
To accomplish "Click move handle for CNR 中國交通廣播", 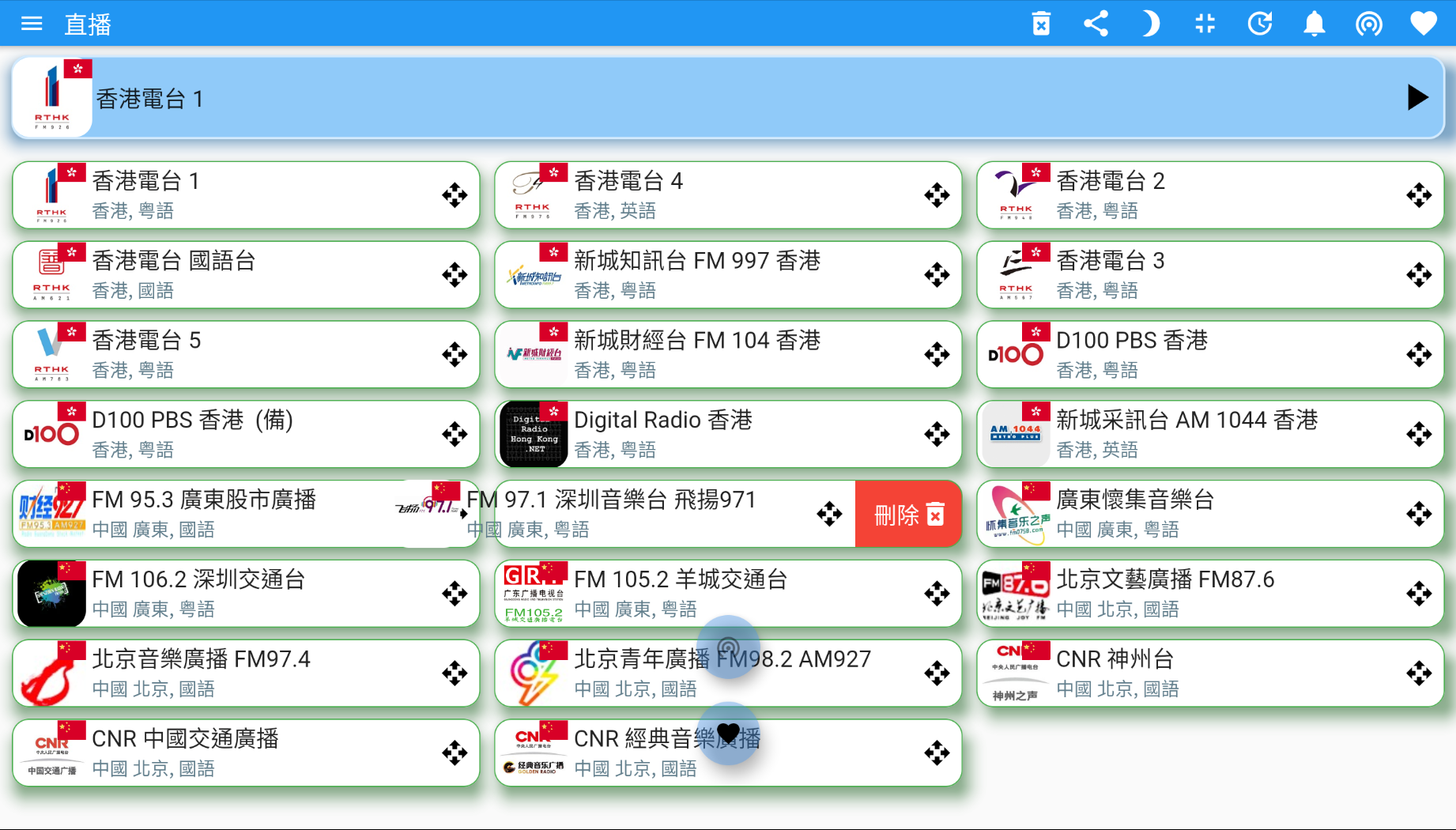I will pos(455,753).
